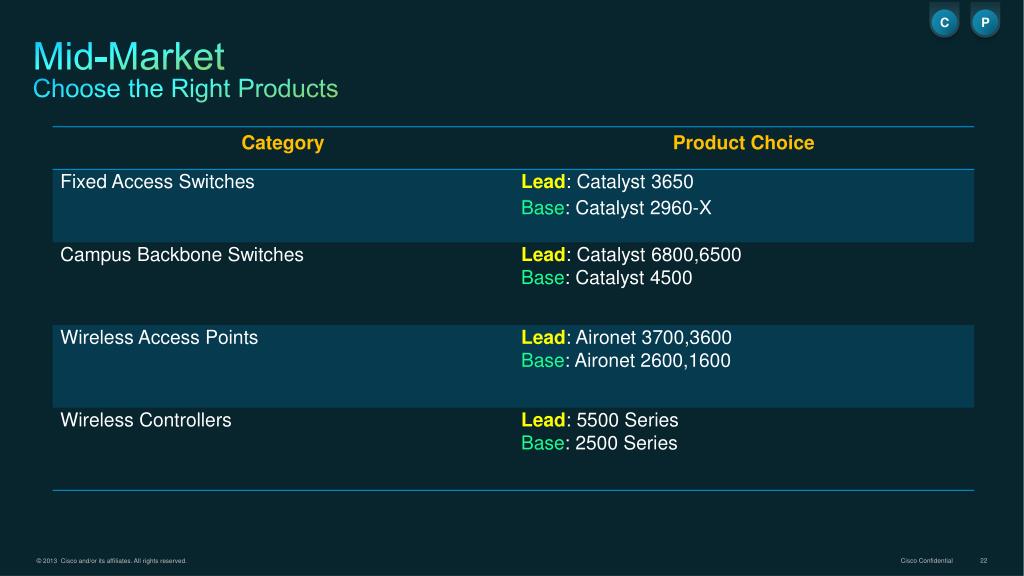Click the Fixed Access Switches row label

(x=157, y=182)
